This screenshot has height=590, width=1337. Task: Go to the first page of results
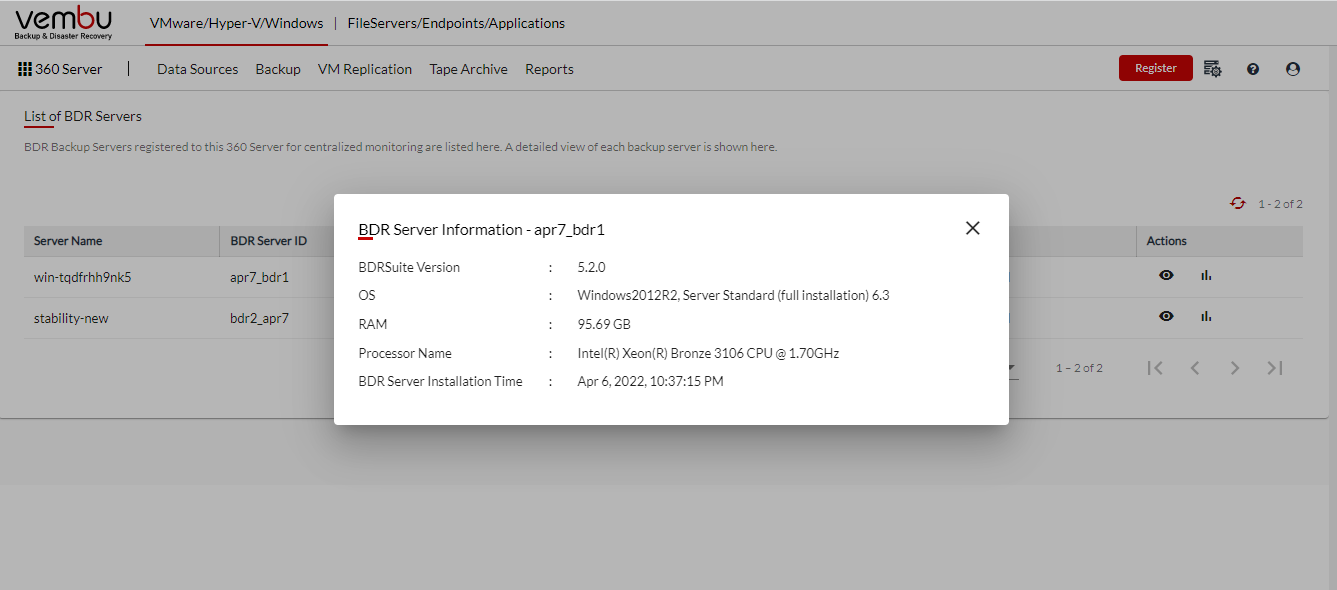tap(1155, 368)
